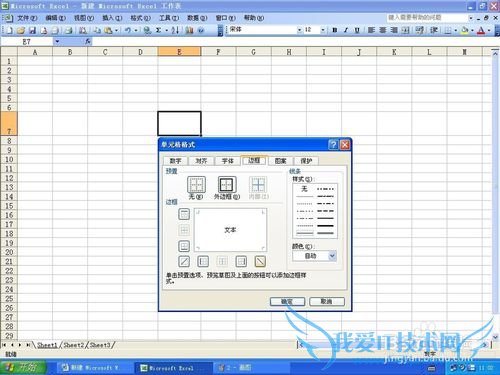Viewport: 500px width, 375px height.
Task: Open the AutoSum functions dropdown arrow
Action: click(x=166, y=30)
